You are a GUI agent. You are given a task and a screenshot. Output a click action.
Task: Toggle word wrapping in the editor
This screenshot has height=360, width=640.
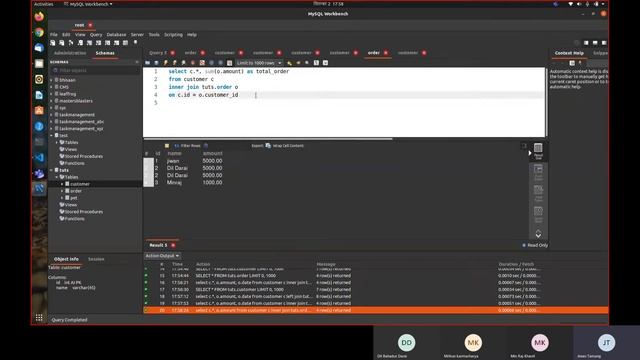click(325, 63)
